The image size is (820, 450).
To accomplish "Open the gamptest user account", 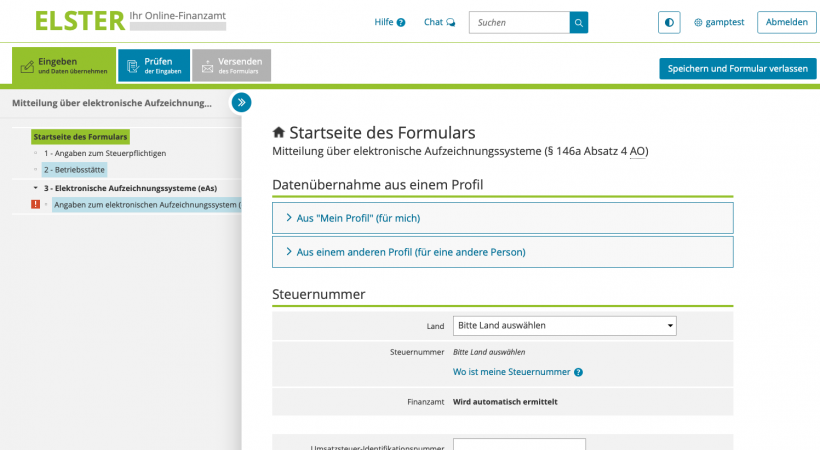I will [x=719, y=22].
